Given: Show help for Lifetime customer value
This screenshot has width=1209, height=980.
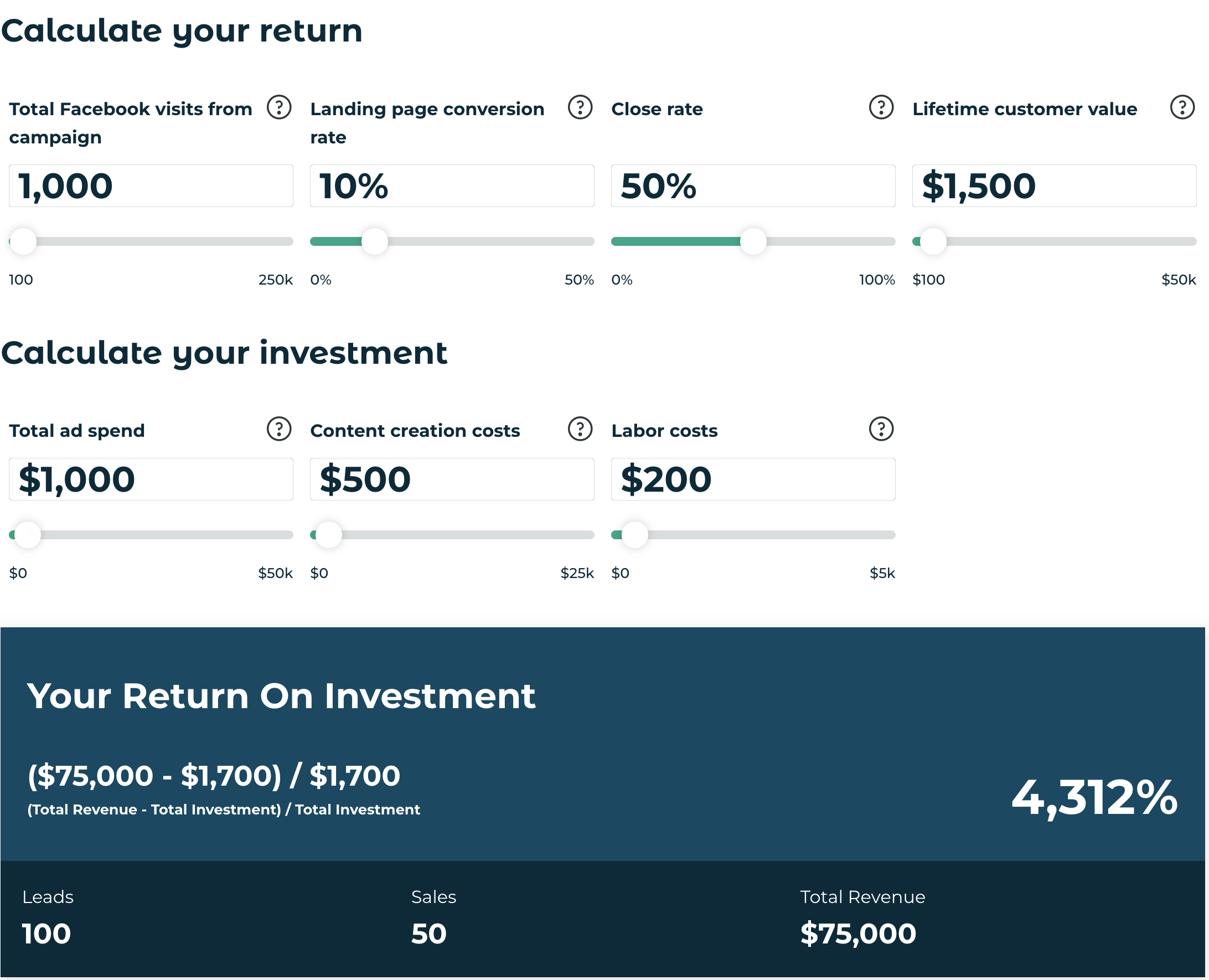Looking at the screenshot, I should tap(1182, 107).
